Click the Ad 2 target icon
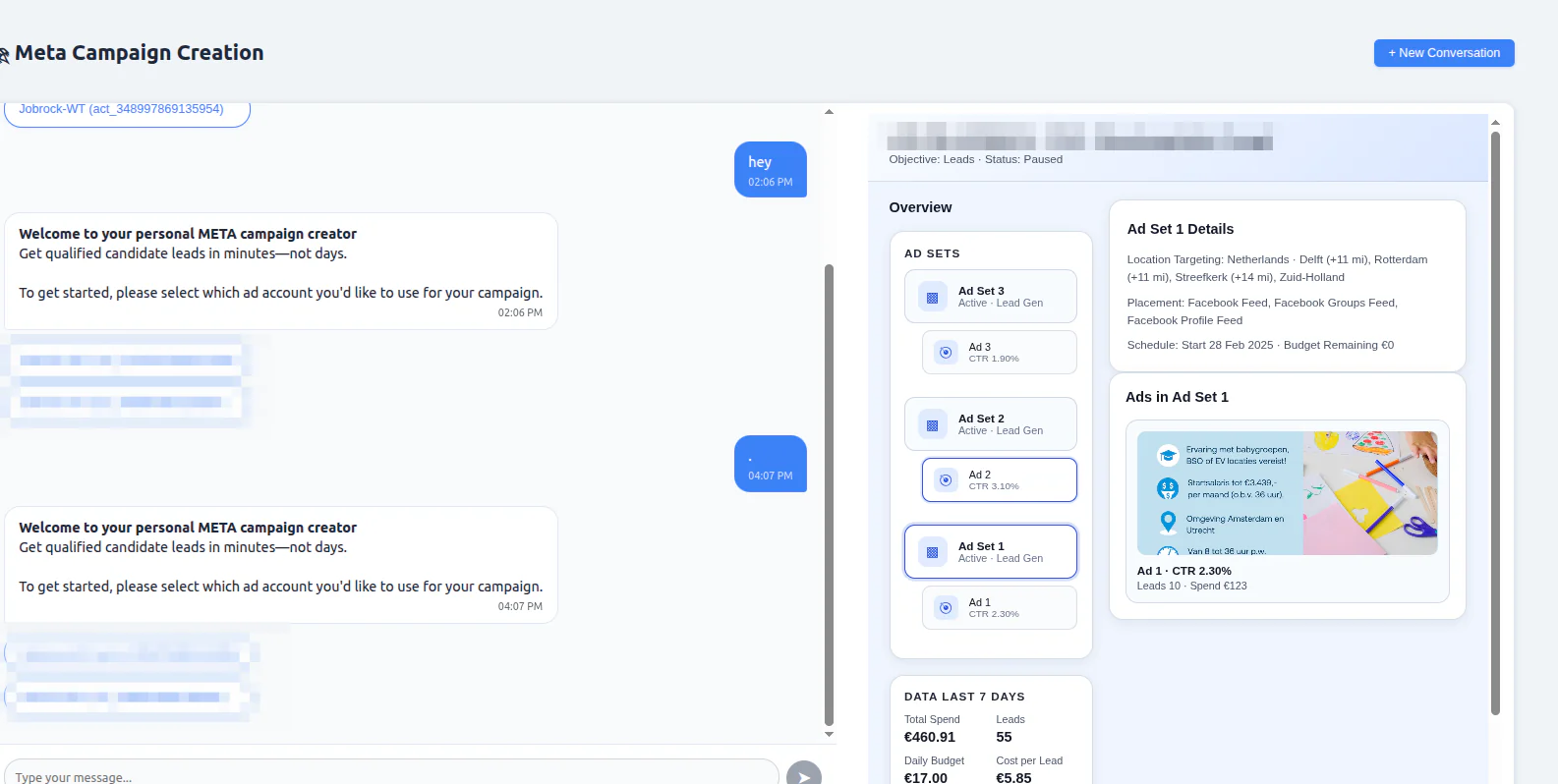This screenshot has height=784, width=1558. coord(946,480)
